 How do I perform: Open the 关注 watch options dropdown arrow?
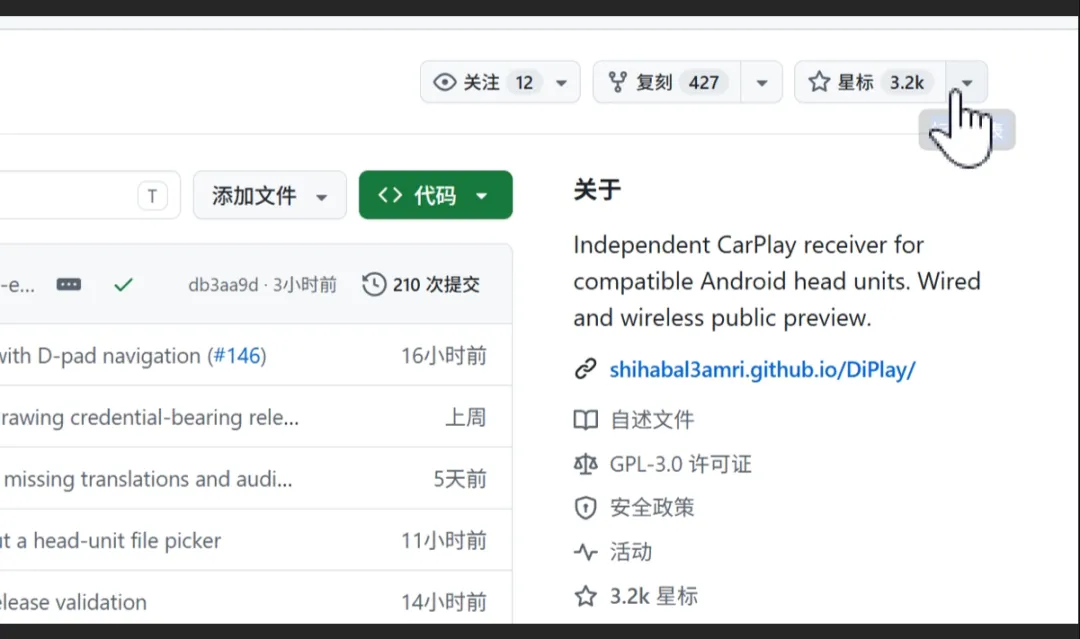(x=562, y=83)
